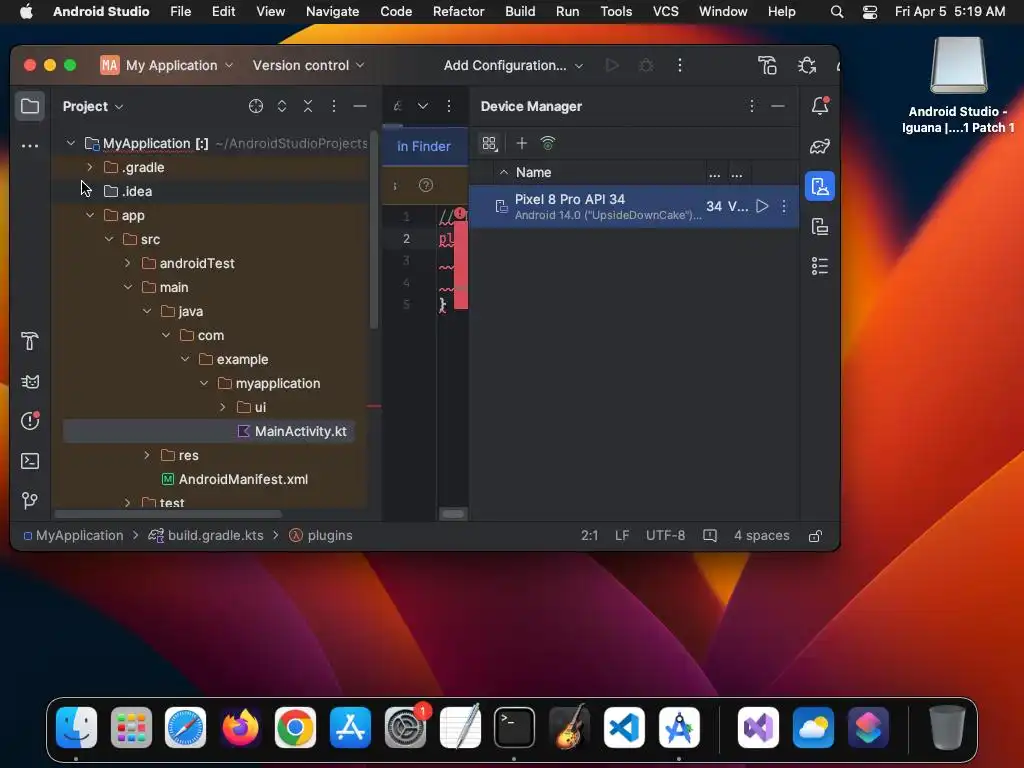Viewport: 1024px width, 768px height.
Task: Click UTF-8 encoding in status bar
Action: tap(665, 536)
